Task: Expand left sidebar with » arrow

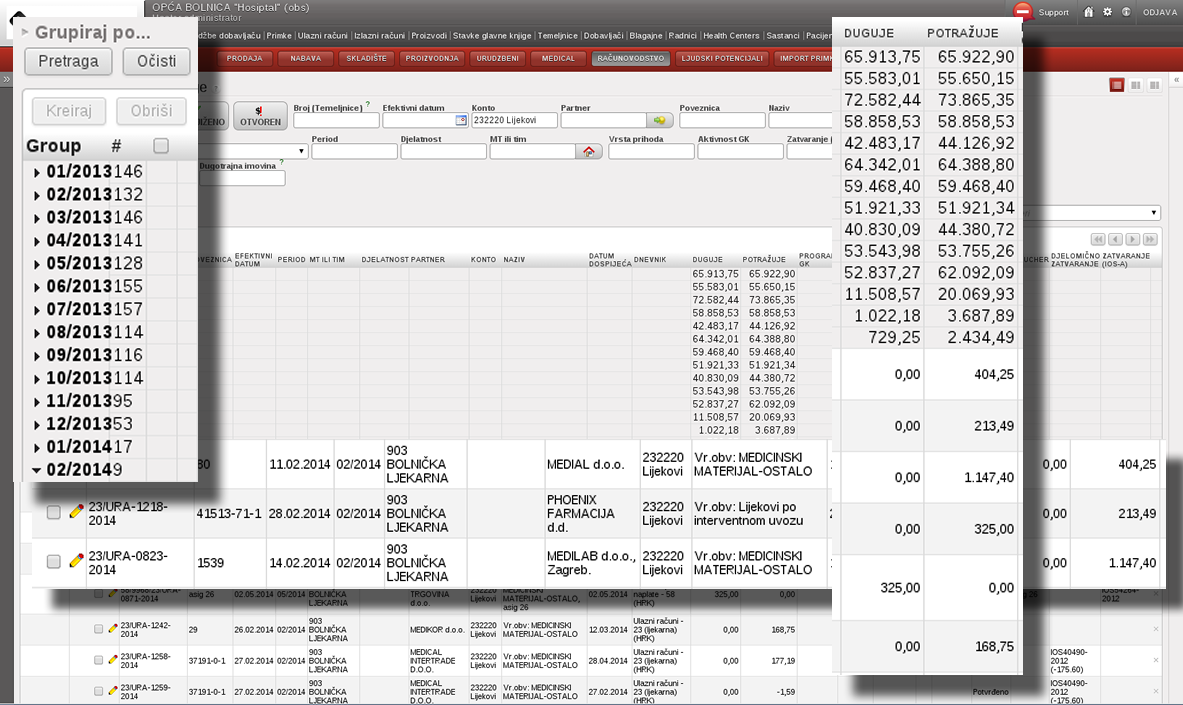Action: 6,79
